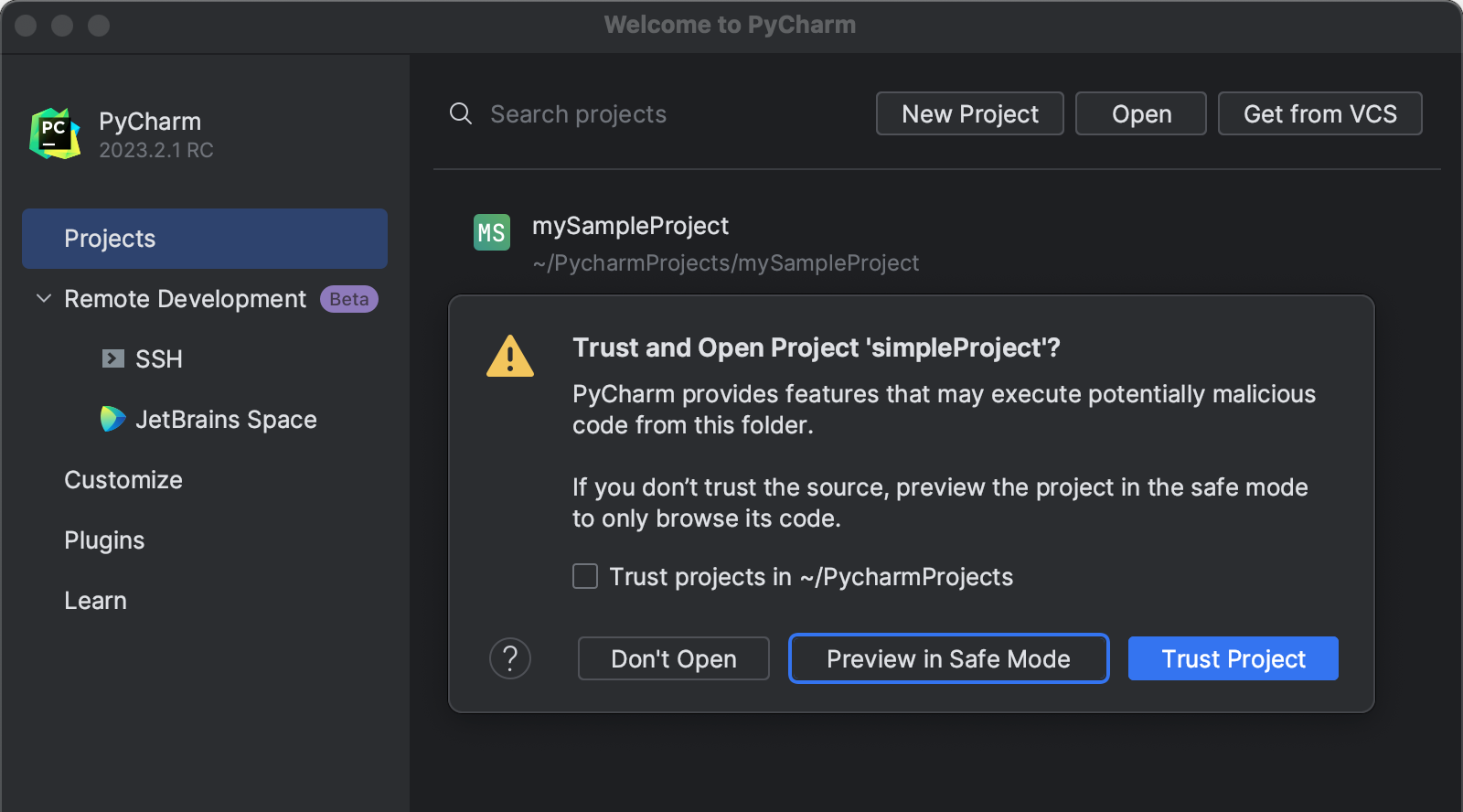Go to the Plugins section
The image size is (1463, 812).
tap(104, 540)
